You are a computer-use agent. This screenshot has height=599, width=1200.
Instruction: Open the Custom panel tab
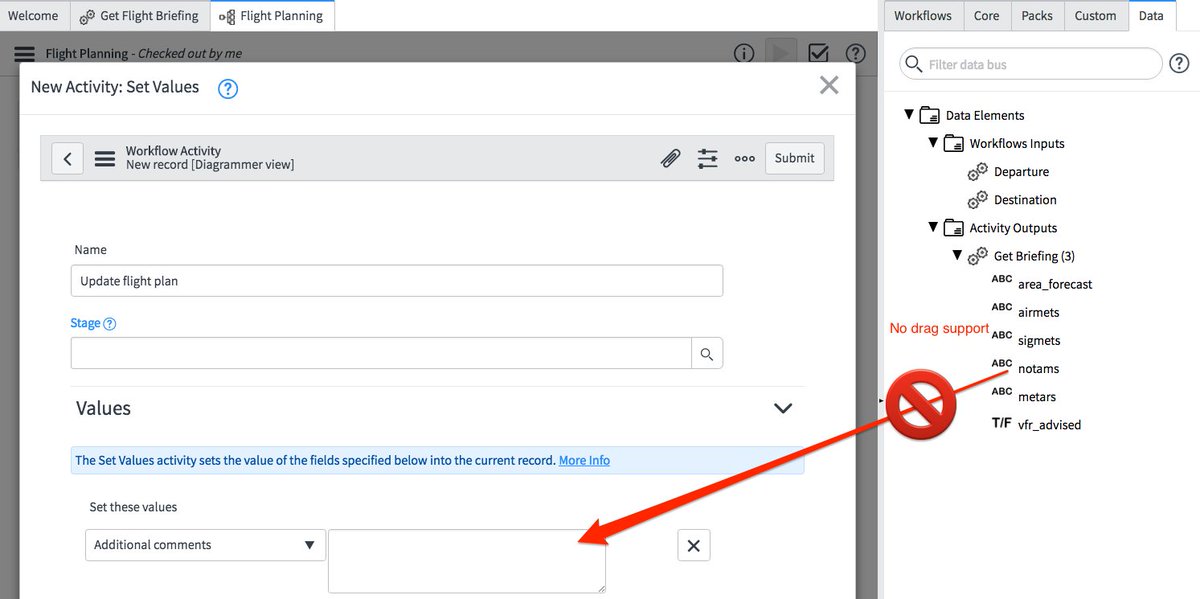click(1095, 15)
